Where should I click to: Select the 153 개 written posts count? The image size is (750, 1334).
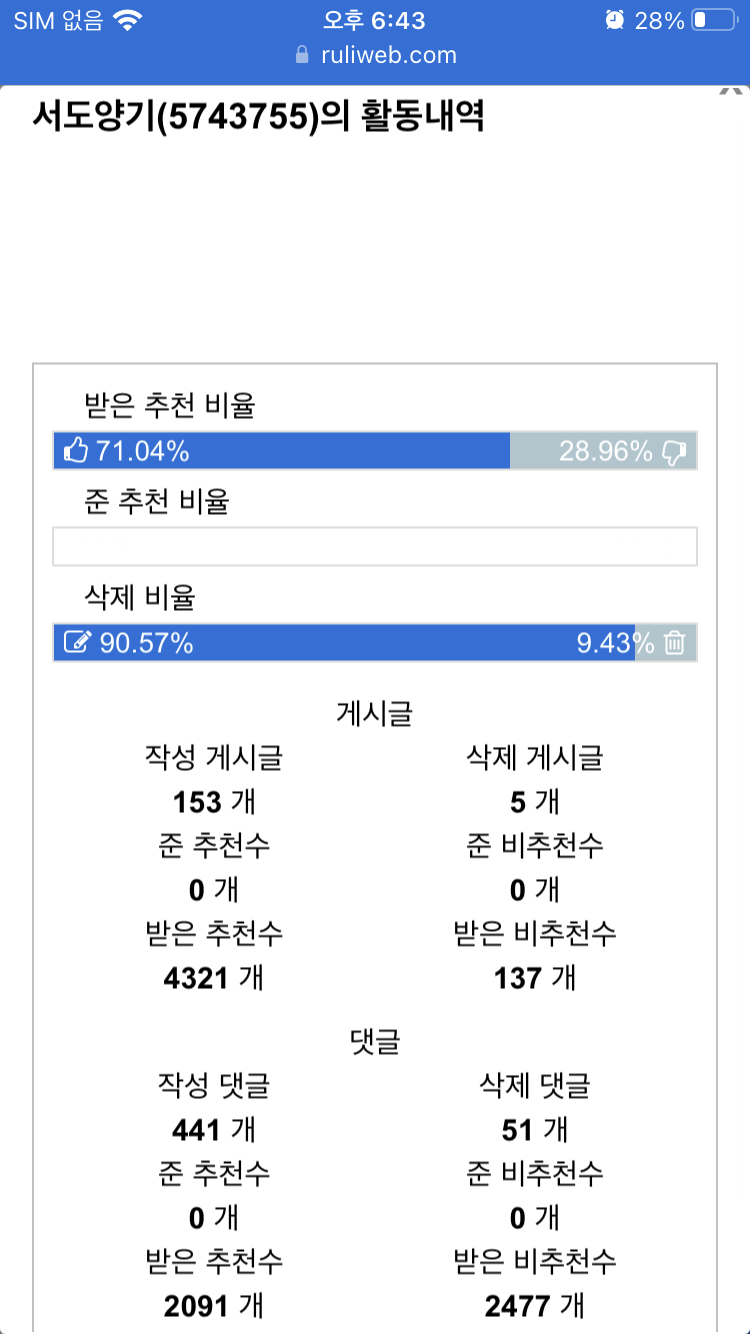tap(213, 802)
